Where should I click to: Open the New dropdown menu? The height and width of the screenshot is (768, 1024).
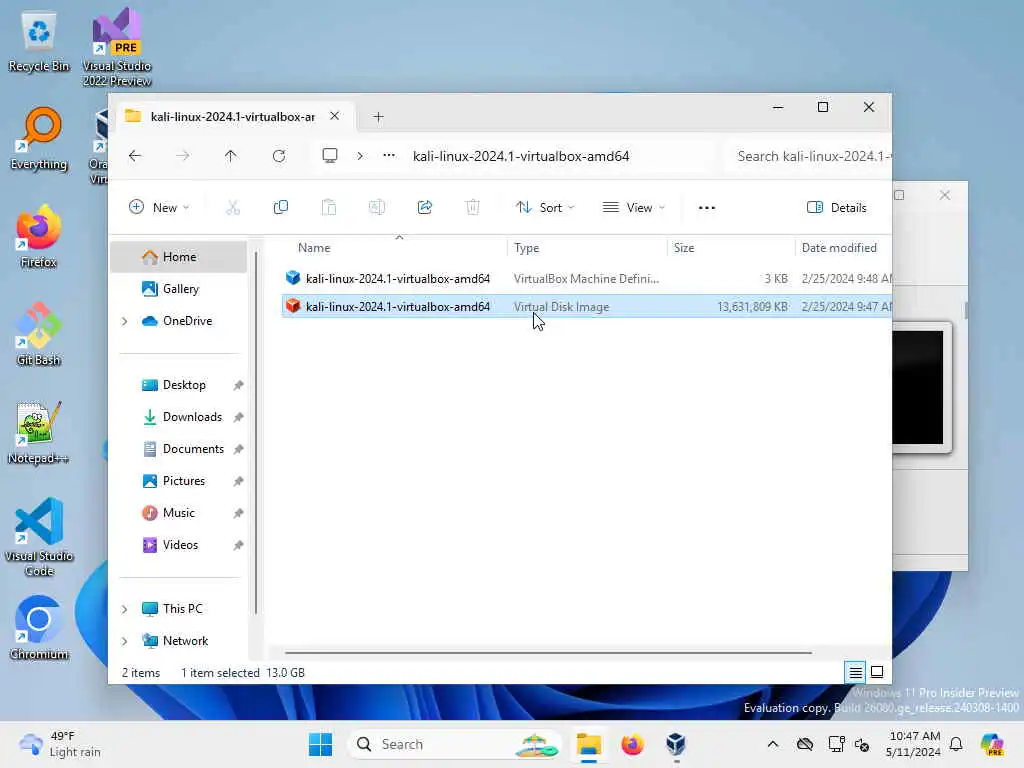point(159,208)
